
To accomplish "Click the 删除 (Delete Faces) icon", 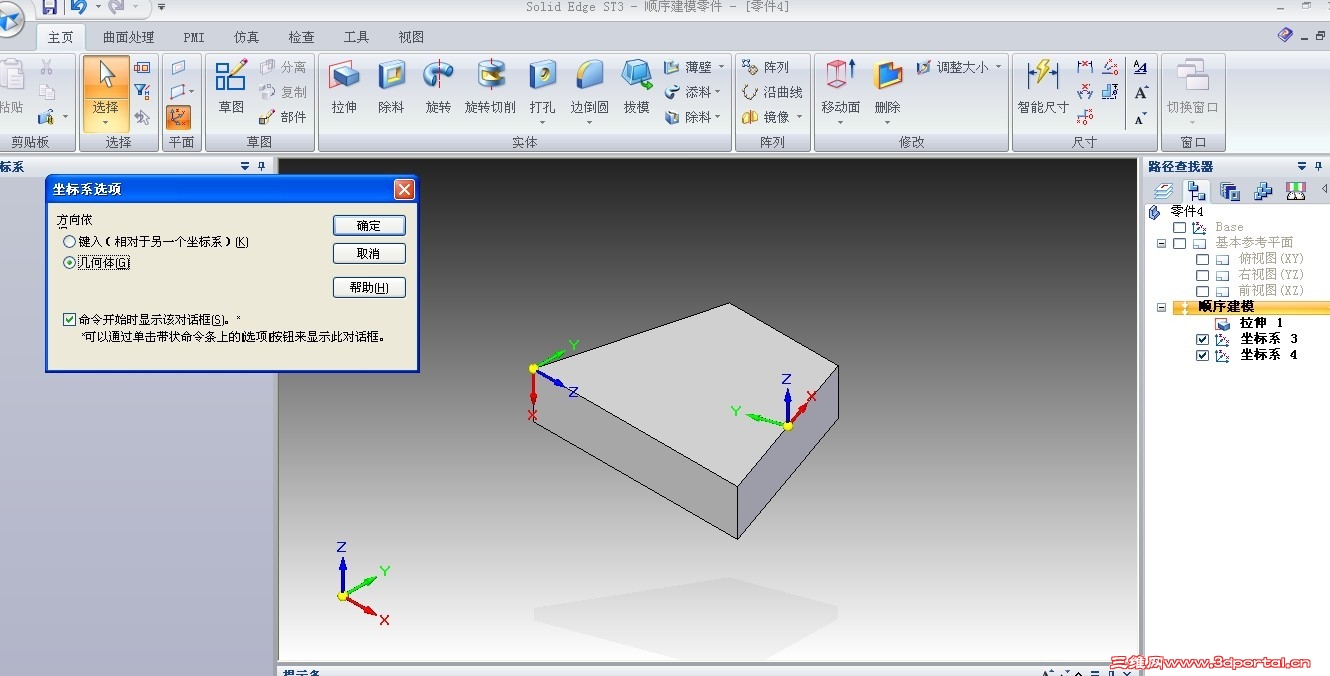I will (x=887, y=75).
